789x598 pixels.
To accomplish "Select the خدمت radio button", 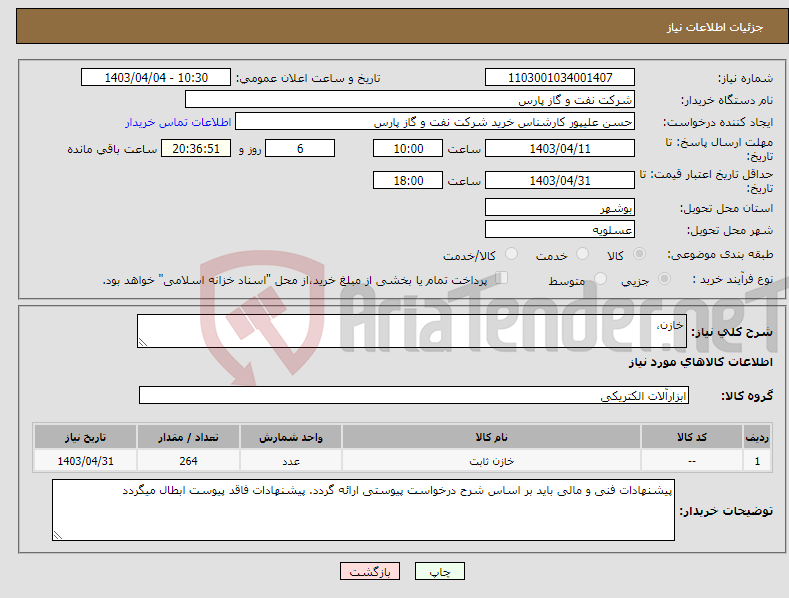I will click(x=582, y=254).
